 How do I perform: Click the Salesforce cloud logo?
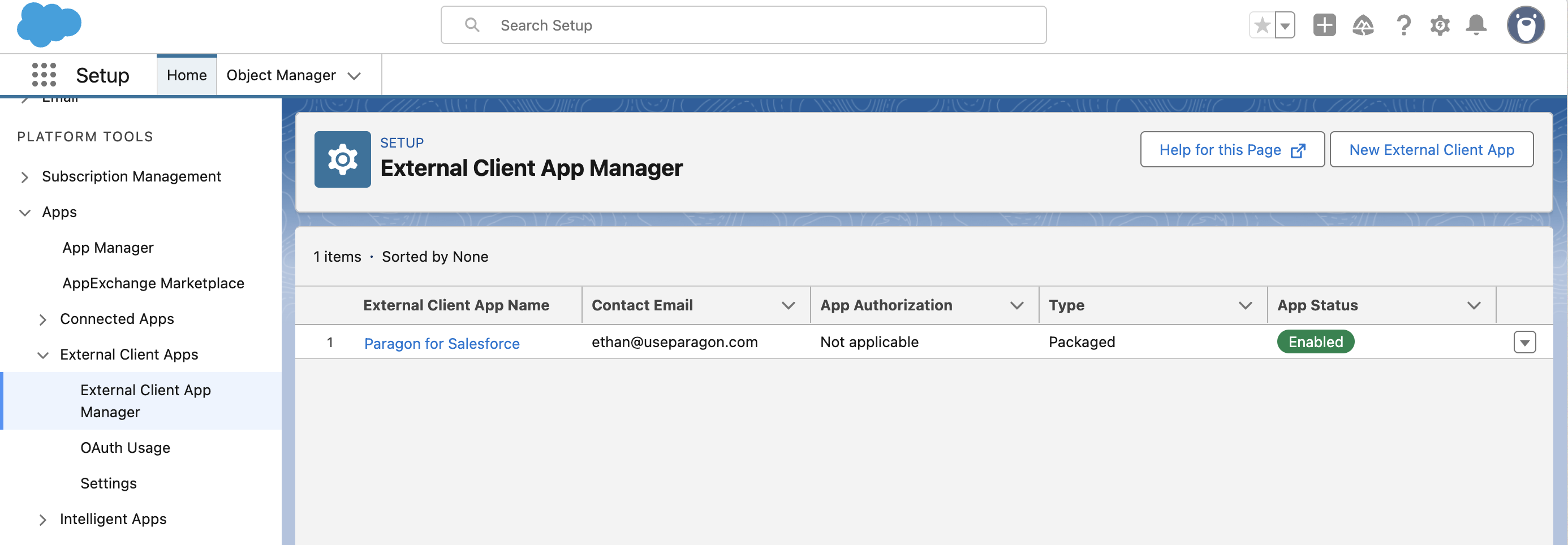[x=49, y=25]
